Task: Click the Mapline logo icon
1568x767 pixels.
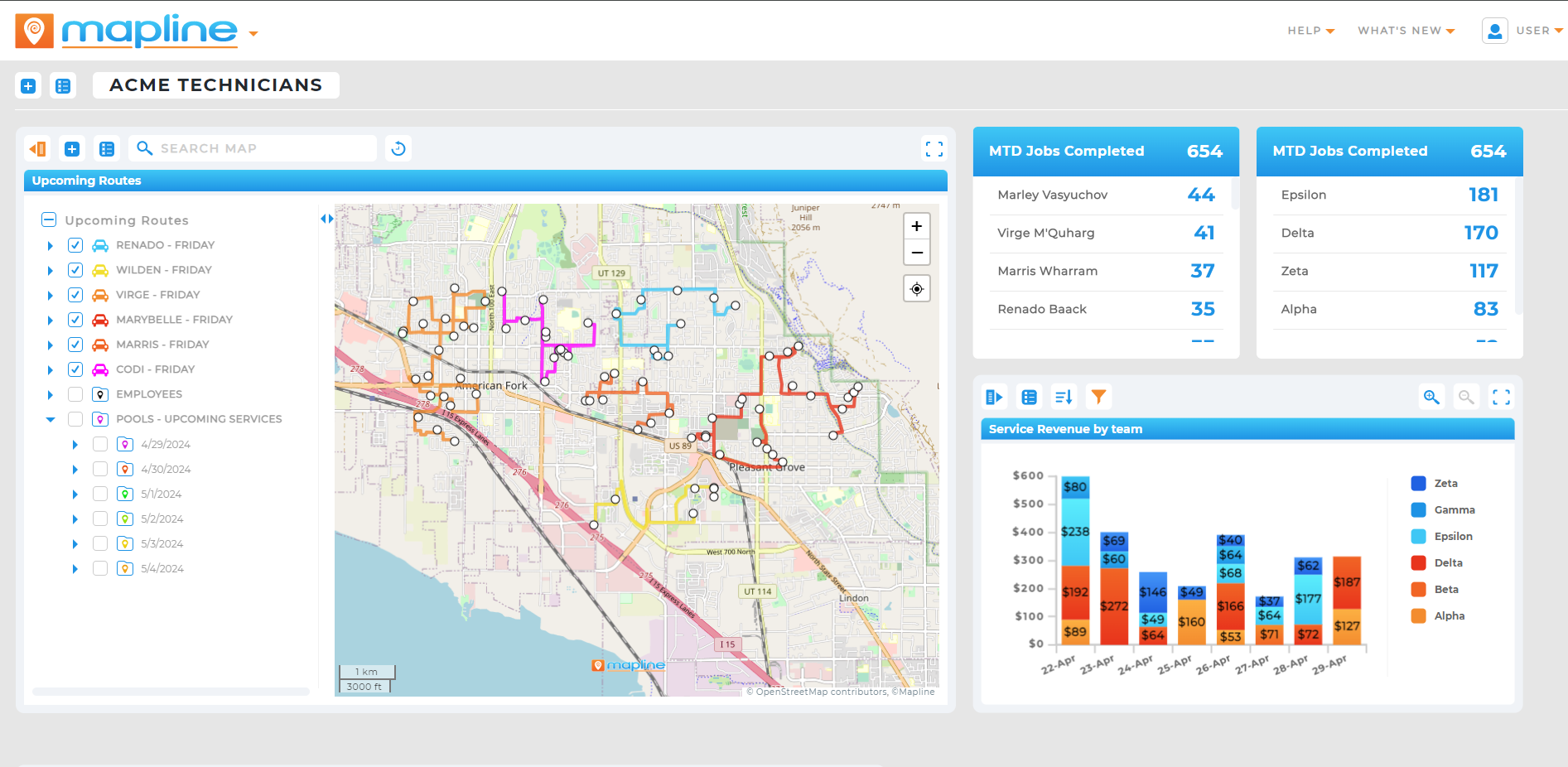Action: click(x=34, y=31)
